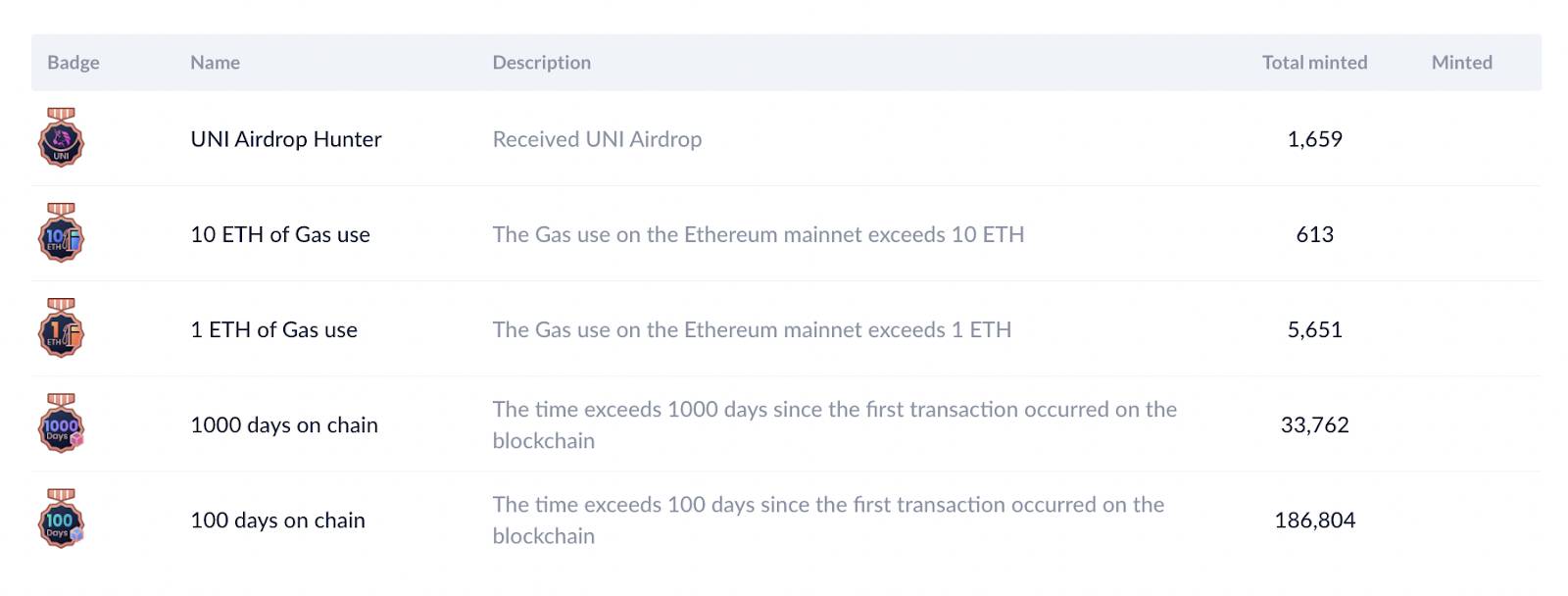The height and width of the screenshot is (596, 1568).
Task: Open the 100 days on chain name
Action: pos(277,520)
